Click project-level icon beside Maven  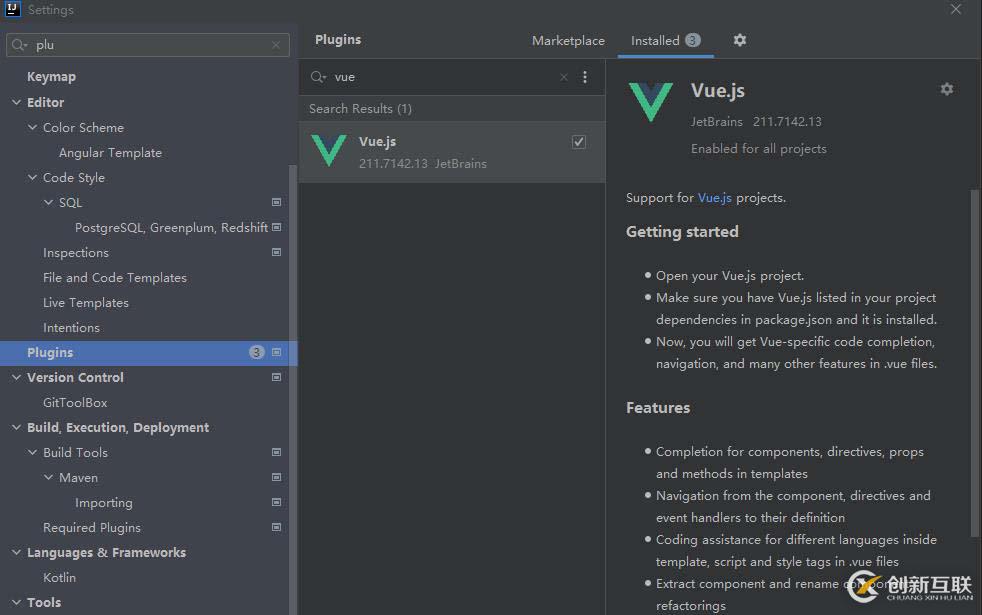pyautogui.click(x=276, y=477)
